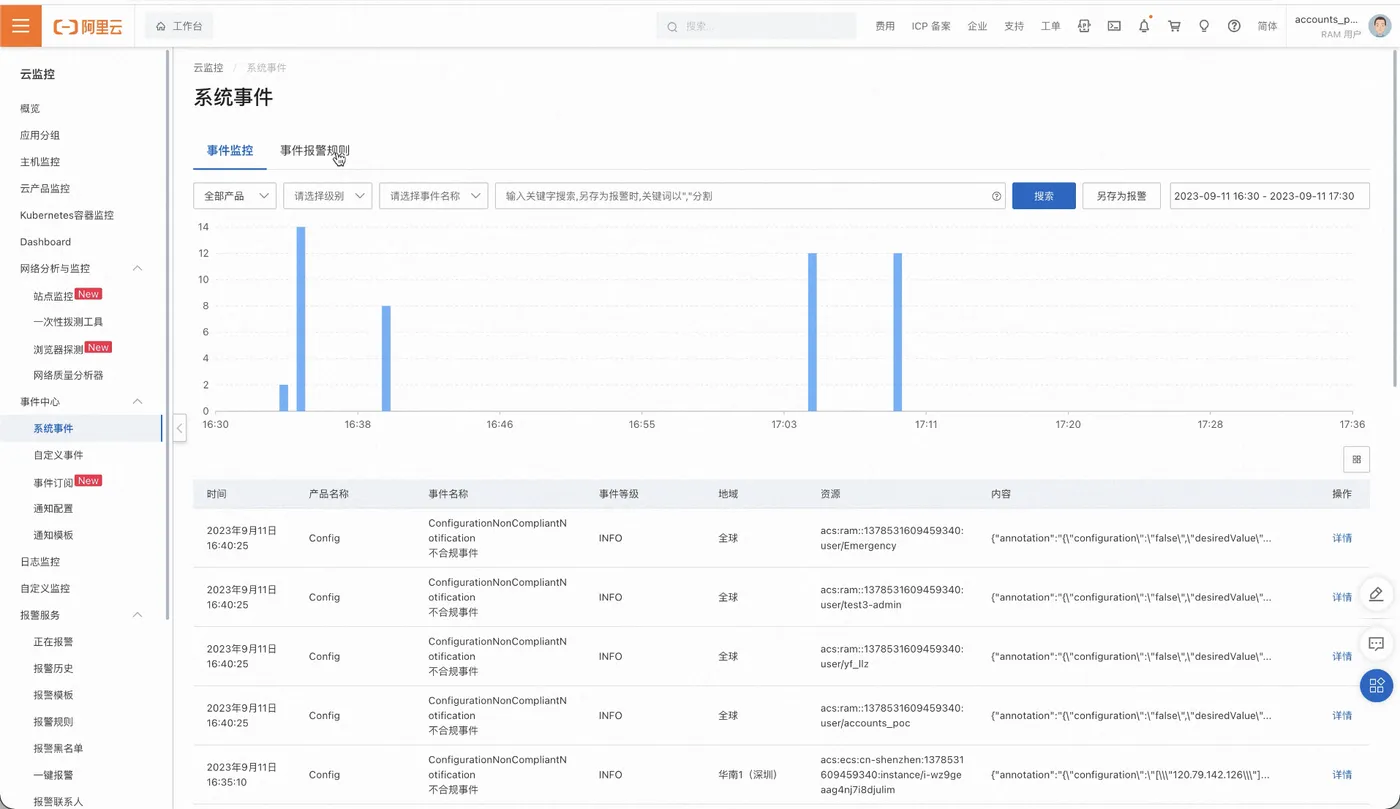Click the keyword field help icon

pos(996,196)
